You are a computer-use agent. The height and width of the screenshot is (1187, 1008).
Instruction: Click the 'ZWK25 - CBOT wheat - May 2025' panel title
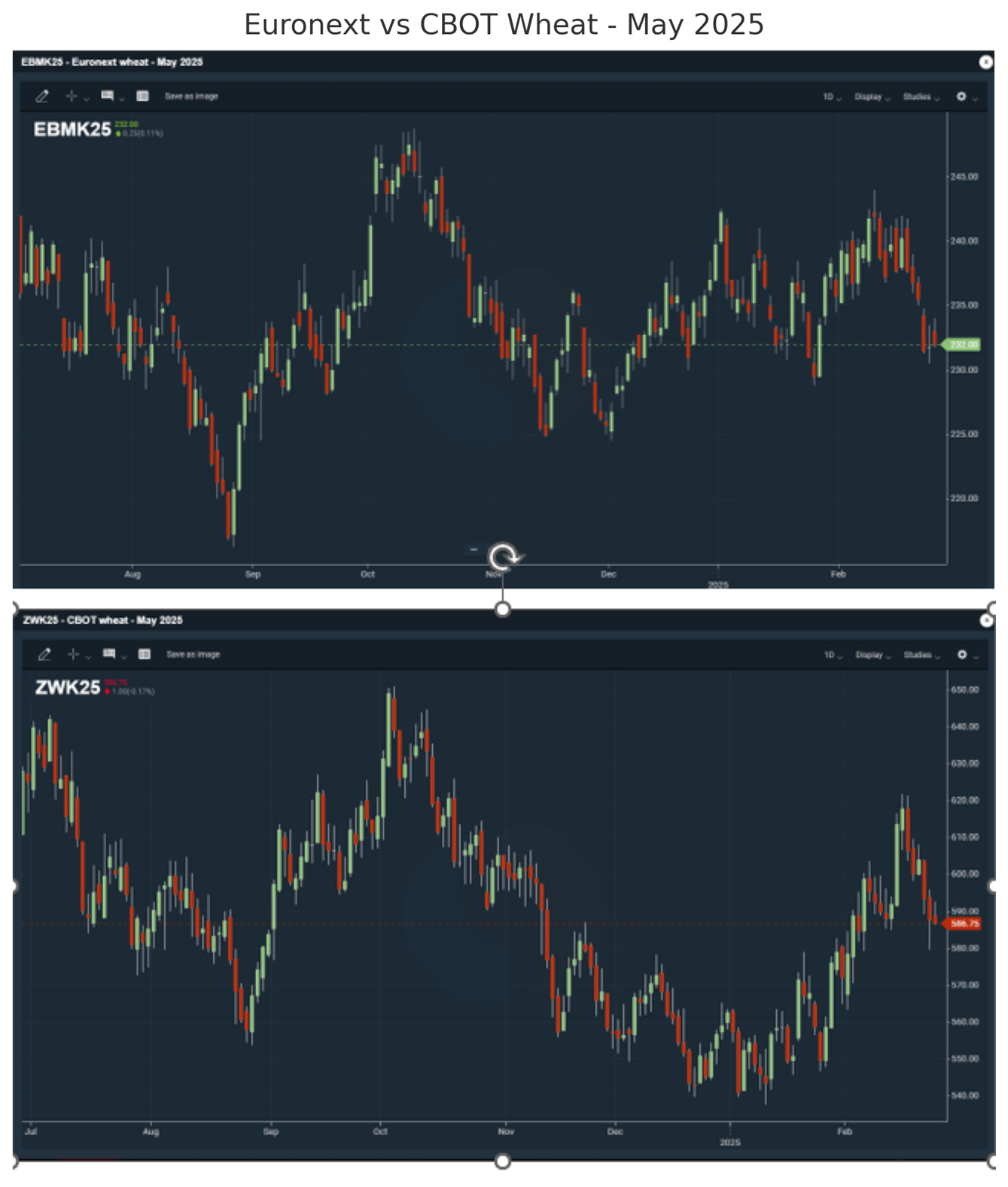[x=103, y=620]
